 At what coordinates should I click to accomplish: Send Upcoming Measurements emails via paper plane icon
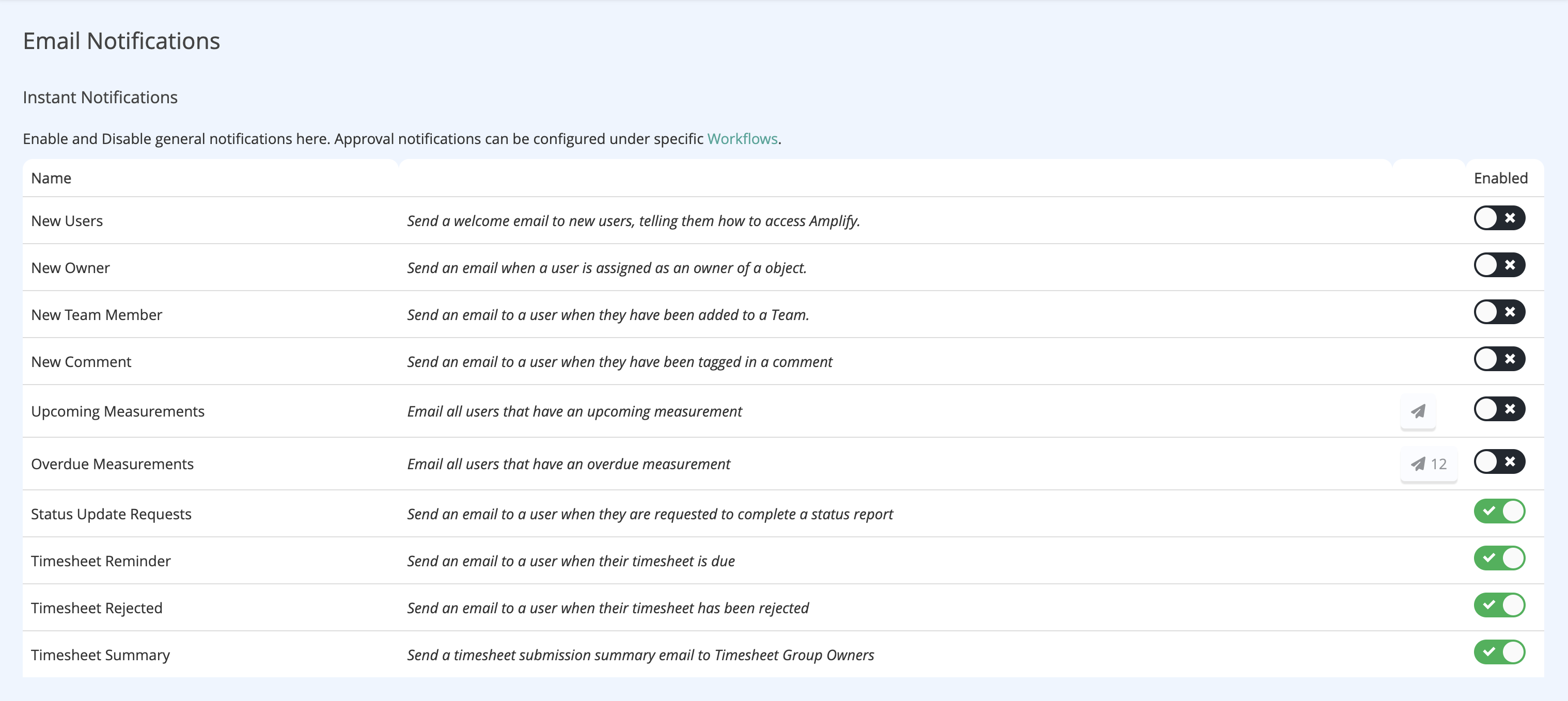click(1418, 411)
